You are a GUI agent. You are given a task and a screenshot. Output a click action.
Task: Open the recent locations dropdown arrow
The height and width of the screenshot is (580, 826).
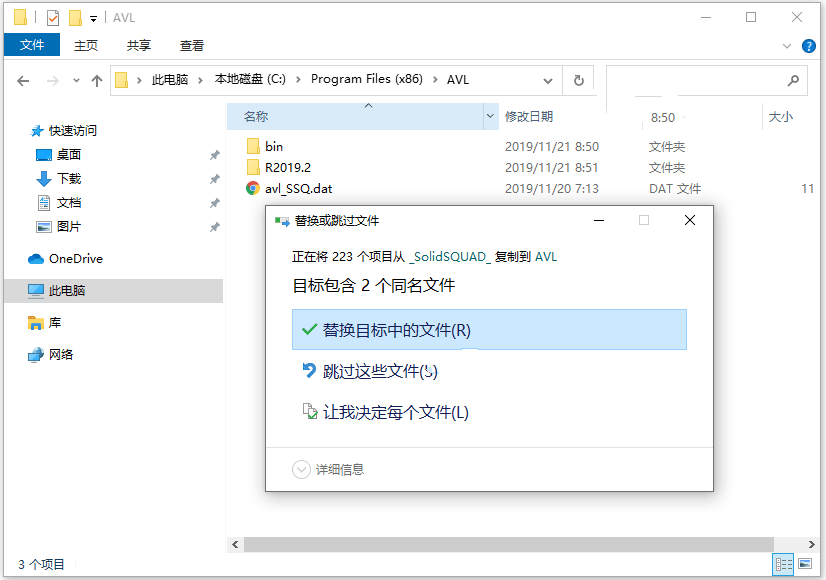pyautogui.click(x=76, y=81)
